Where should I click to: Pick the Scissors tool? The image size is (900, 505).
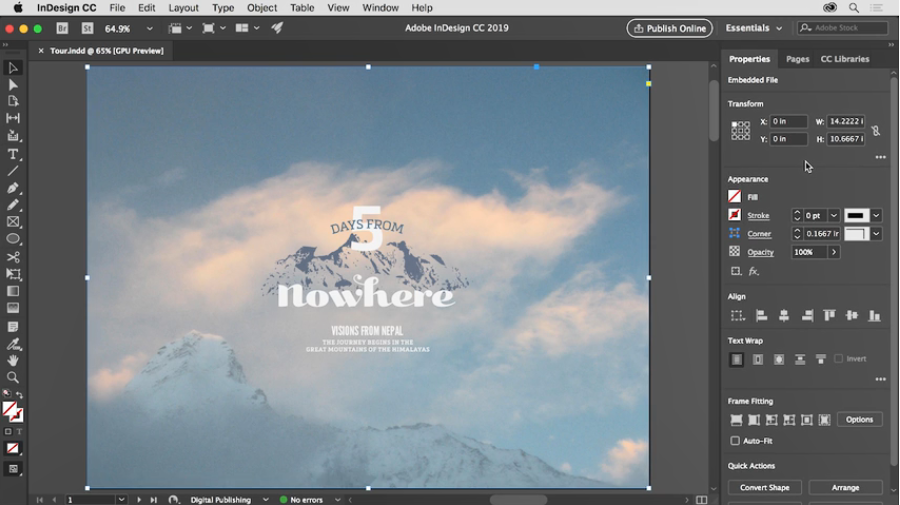point(13,257)
